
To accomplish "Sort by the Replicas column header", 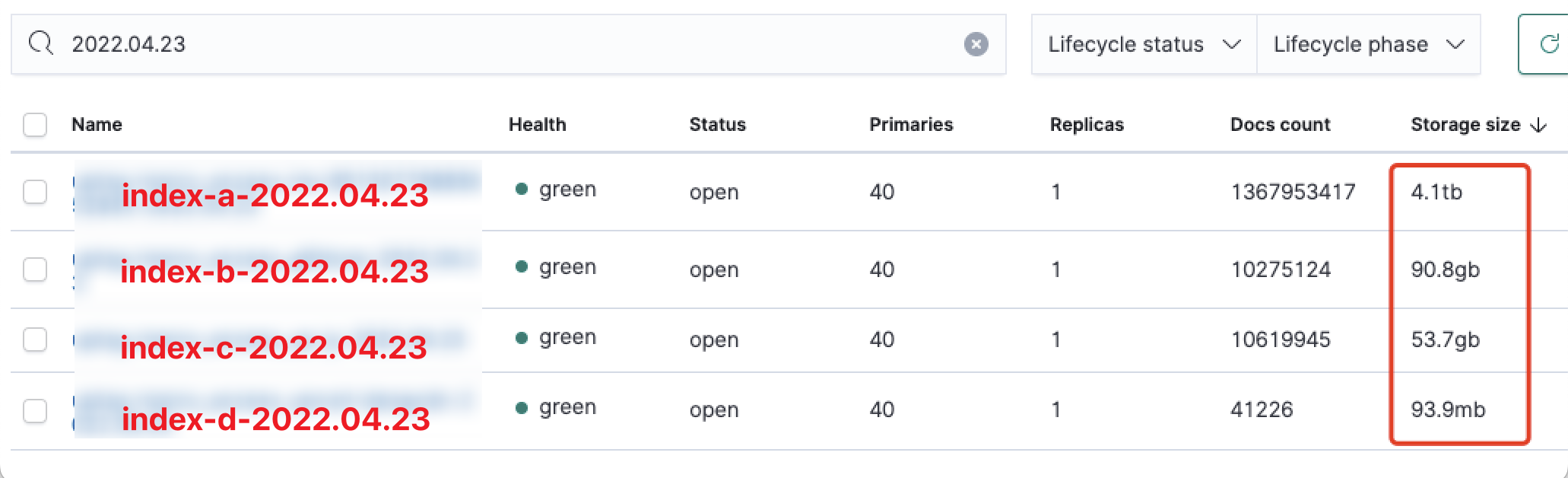I will (1087, 125).
